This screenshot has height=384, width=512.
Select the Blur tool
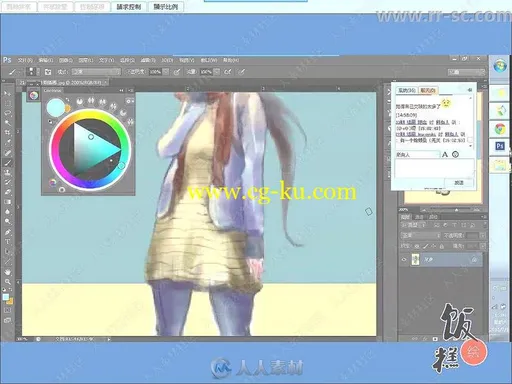click(7, 211)
